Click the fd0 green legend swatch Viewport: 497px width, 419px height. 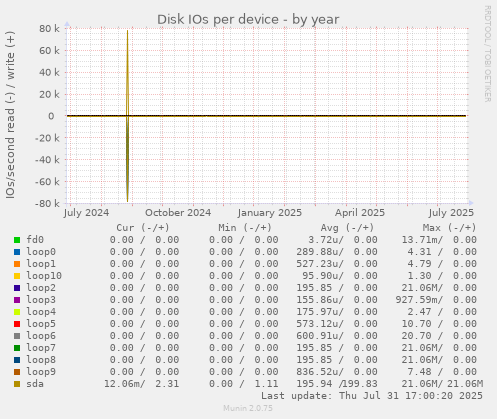click(17, 240)
